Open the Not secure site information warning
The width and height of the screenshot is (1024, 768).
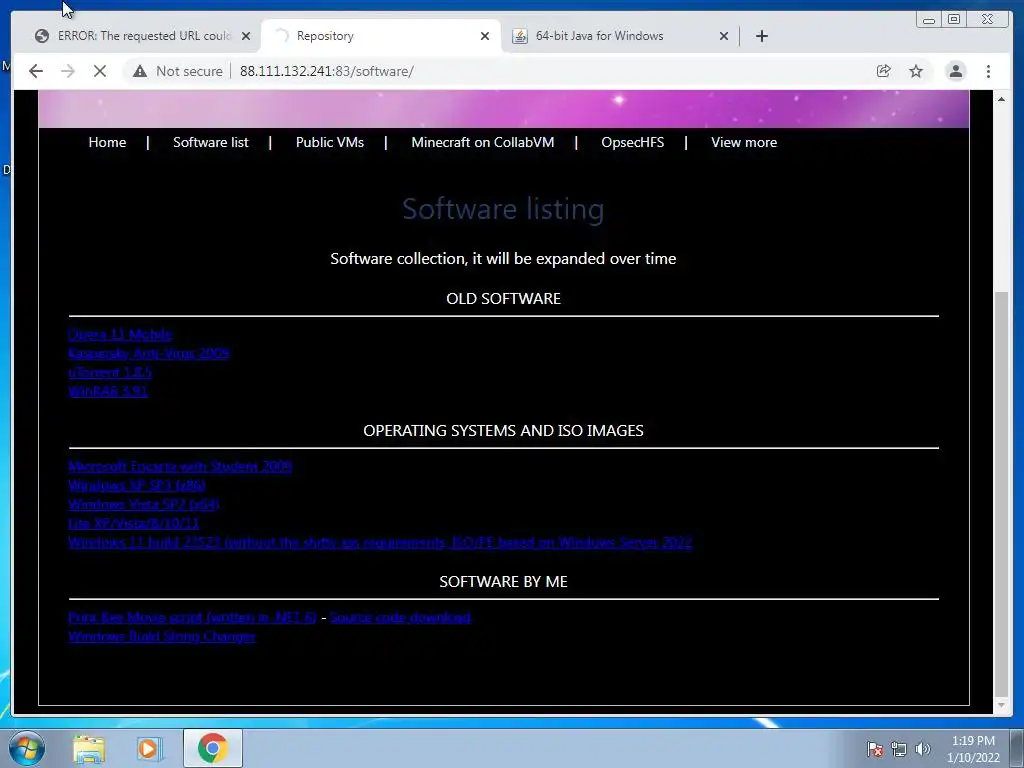[178, 71]
